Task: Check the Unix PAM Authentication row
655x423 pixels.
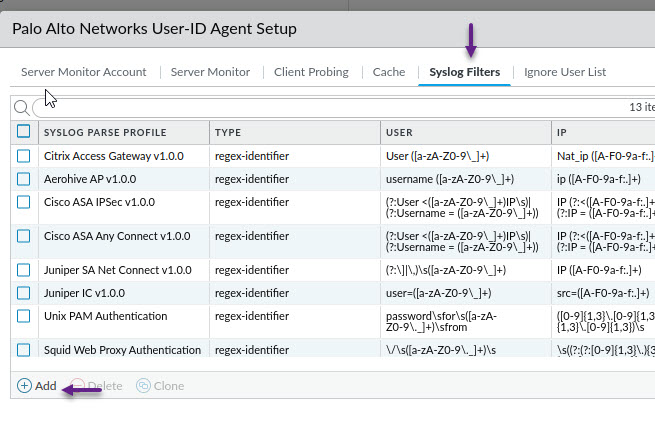Action: pos(24,316)
